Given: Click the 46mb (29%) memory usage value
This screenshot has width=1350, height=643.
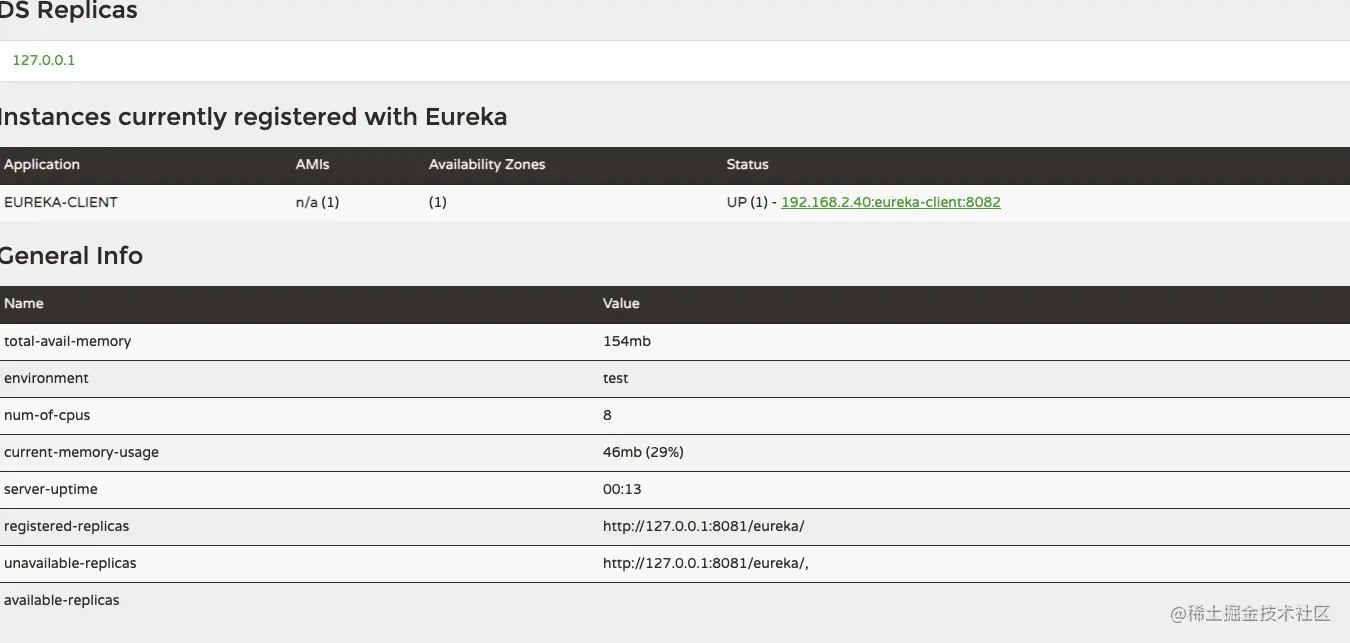Looking at the screenshot, I should (643, 453).
